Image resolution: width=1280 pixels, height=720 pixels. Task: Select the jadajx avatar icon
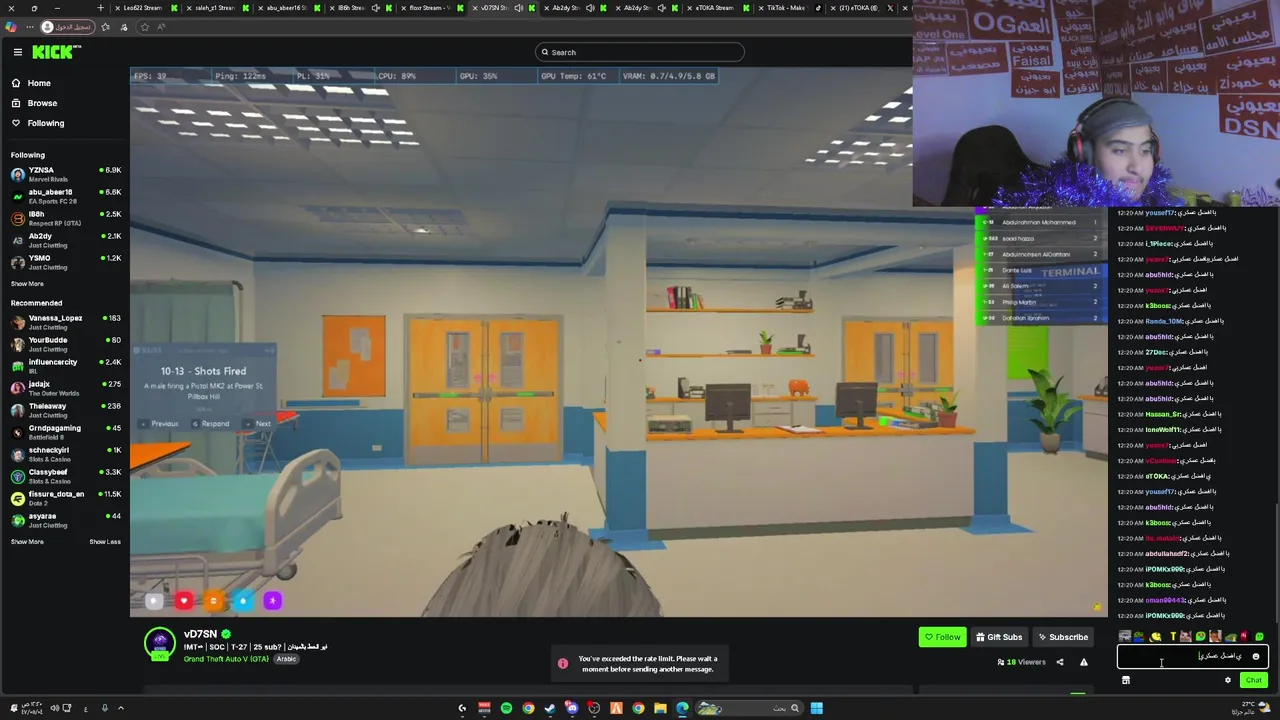tap(17, 388)
